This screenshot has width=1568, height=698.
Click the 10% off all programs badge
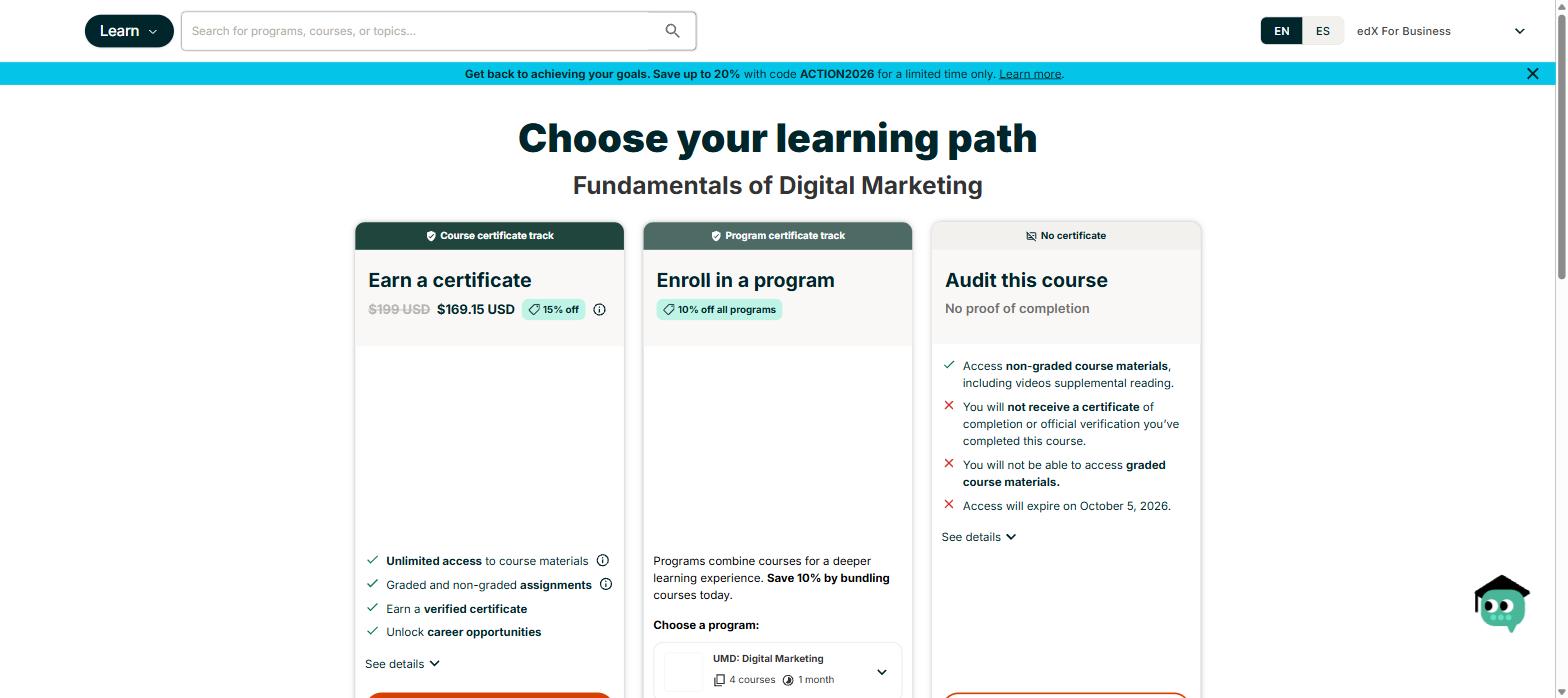coord(719,309)
